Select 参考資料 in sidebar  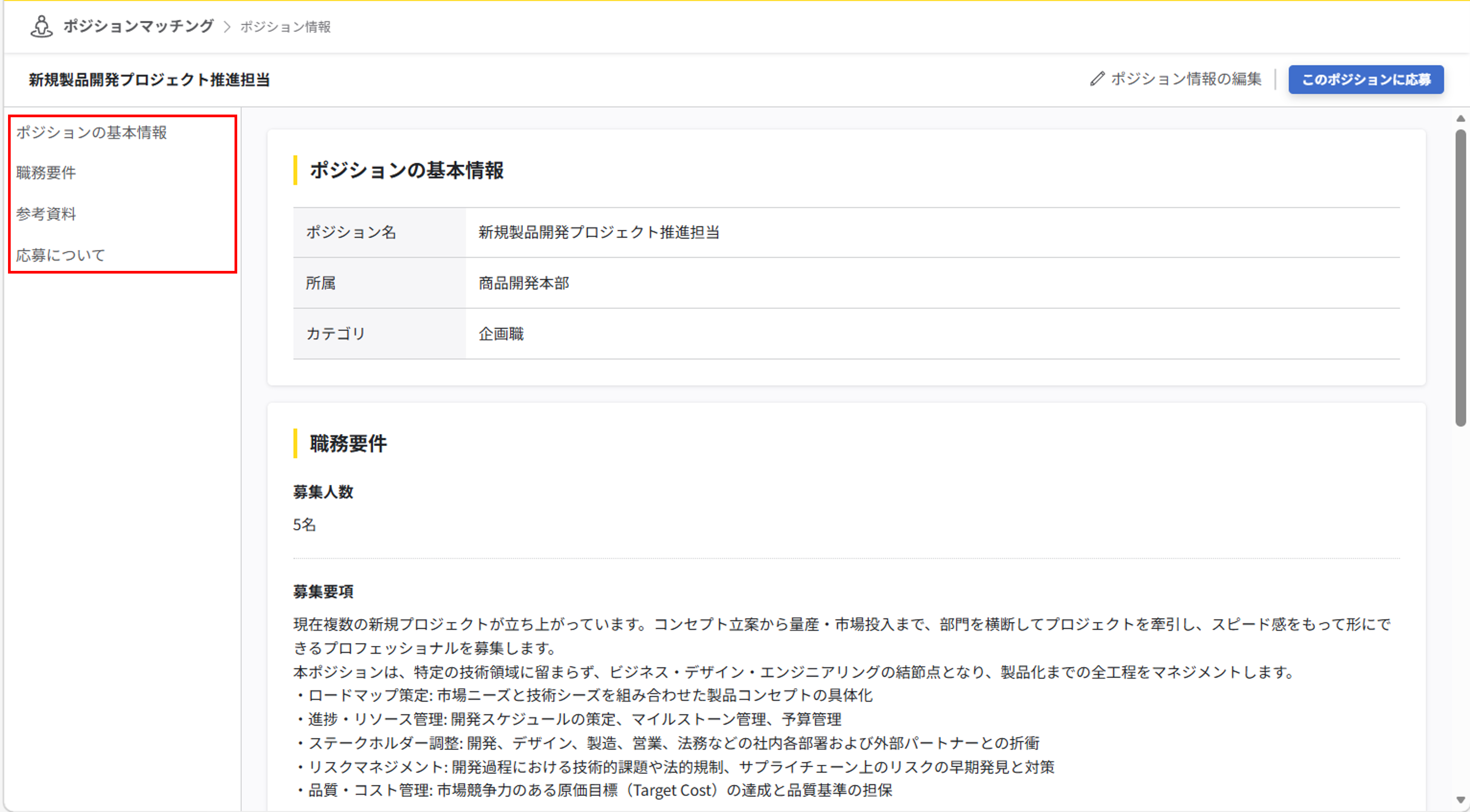46,214
